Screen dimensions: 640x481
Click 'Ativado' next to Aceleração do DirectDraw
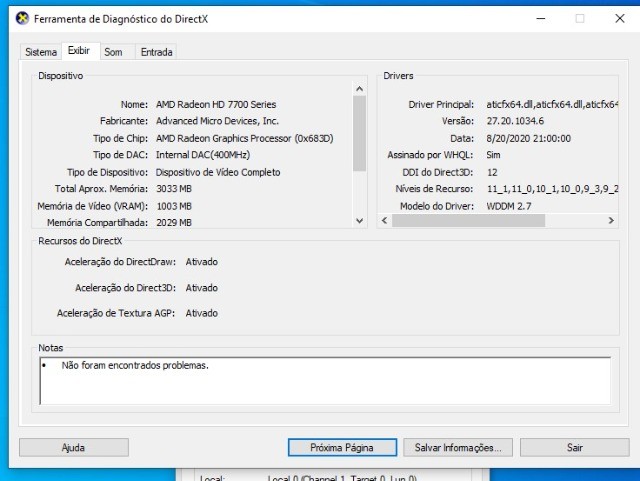202,262
